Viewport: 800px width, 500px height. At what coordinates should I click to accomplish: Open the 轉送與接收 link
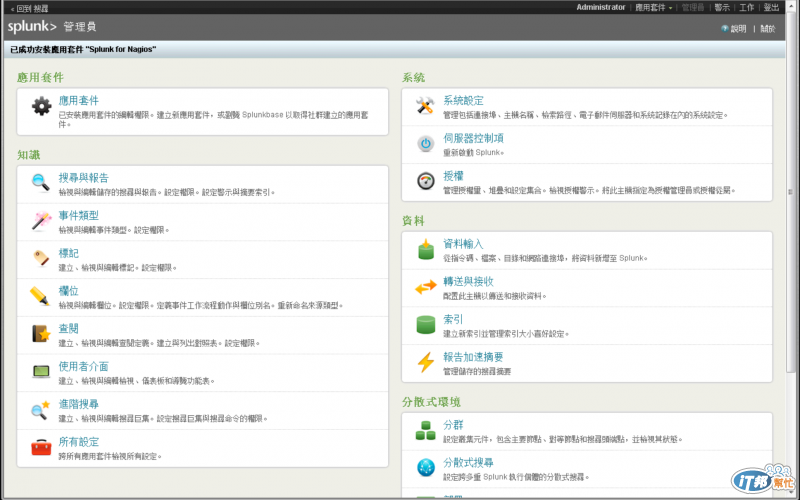(468, 282)
